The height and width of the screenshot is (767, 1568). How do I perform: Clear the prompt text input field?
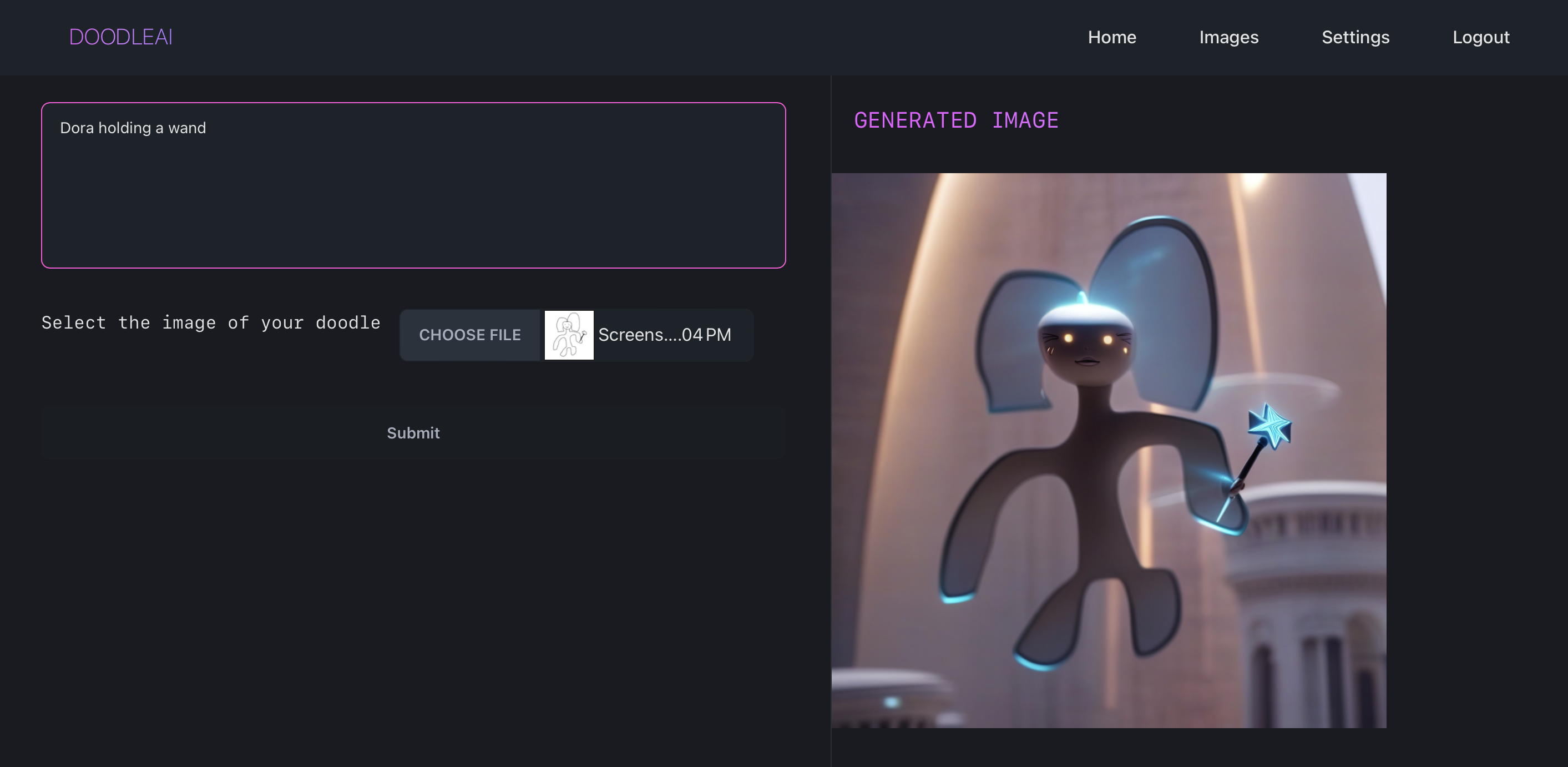[413, 184]
